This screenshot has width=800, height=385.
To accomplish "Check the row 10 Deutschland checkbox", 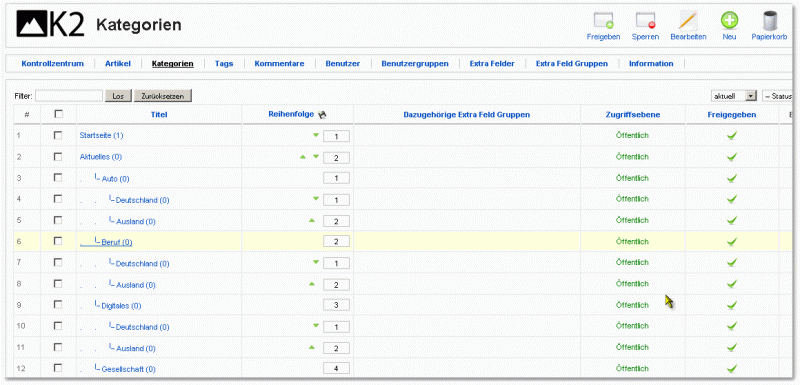I will tap(58, 325).
